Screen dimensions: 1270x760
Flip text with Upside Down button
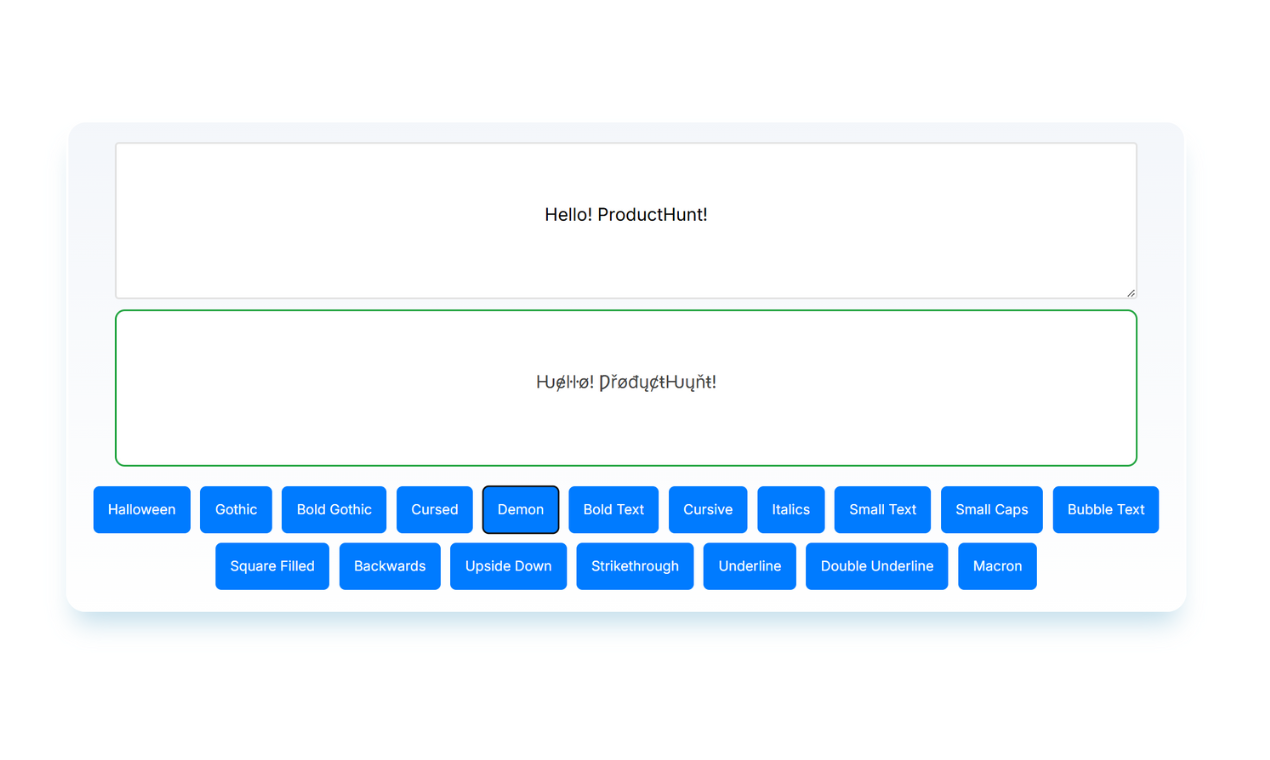[x=508, y=566]
